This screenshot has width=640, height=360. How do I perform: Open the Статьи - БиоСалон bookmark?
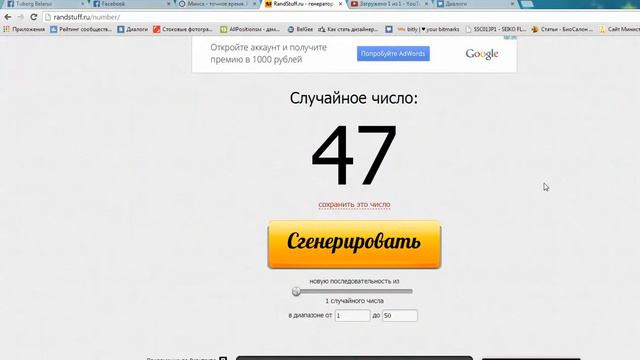point(562,29)
